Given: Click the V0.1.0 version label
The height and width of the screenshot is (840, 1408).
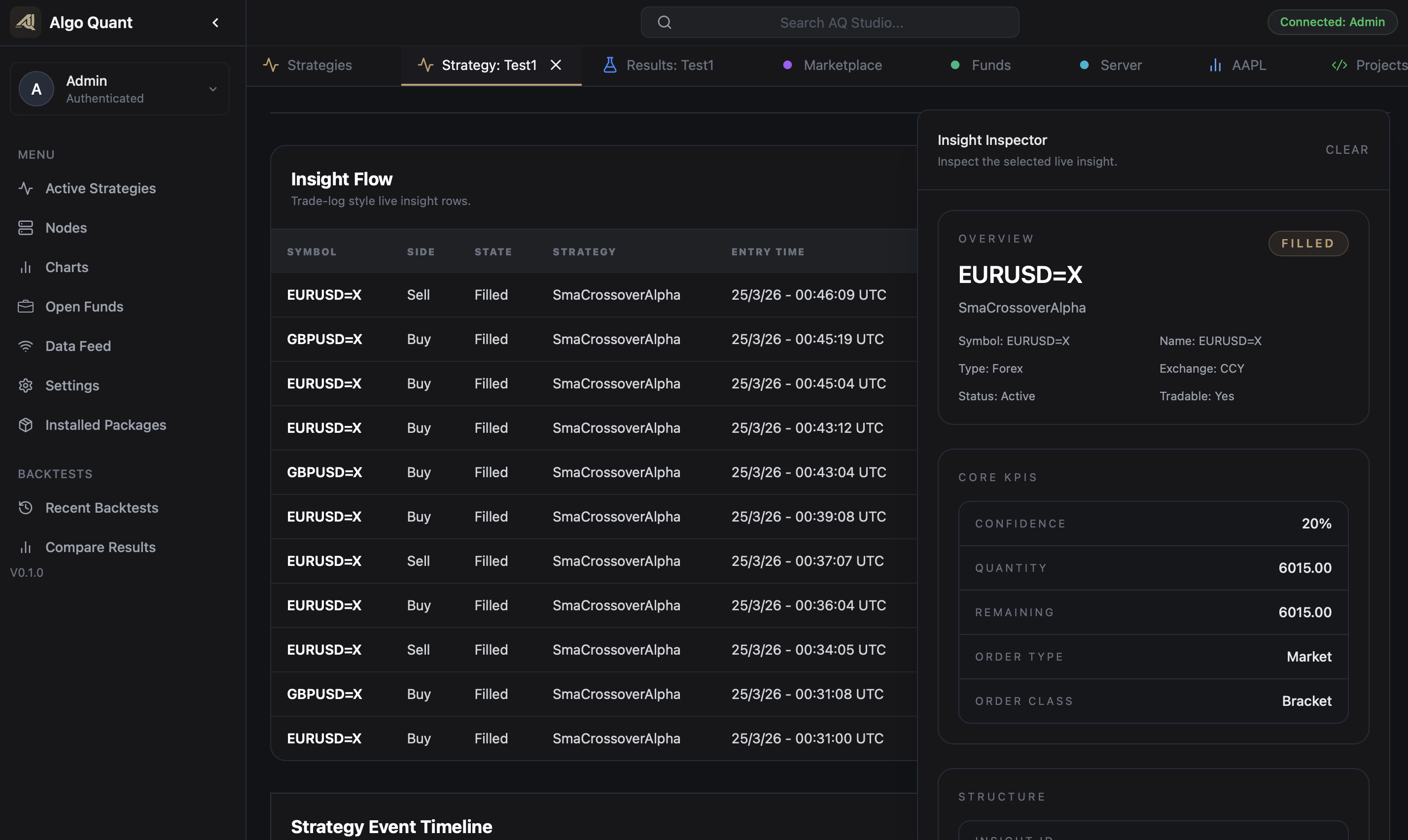Looking at the screenshot, I should click(x=27, y=572).
